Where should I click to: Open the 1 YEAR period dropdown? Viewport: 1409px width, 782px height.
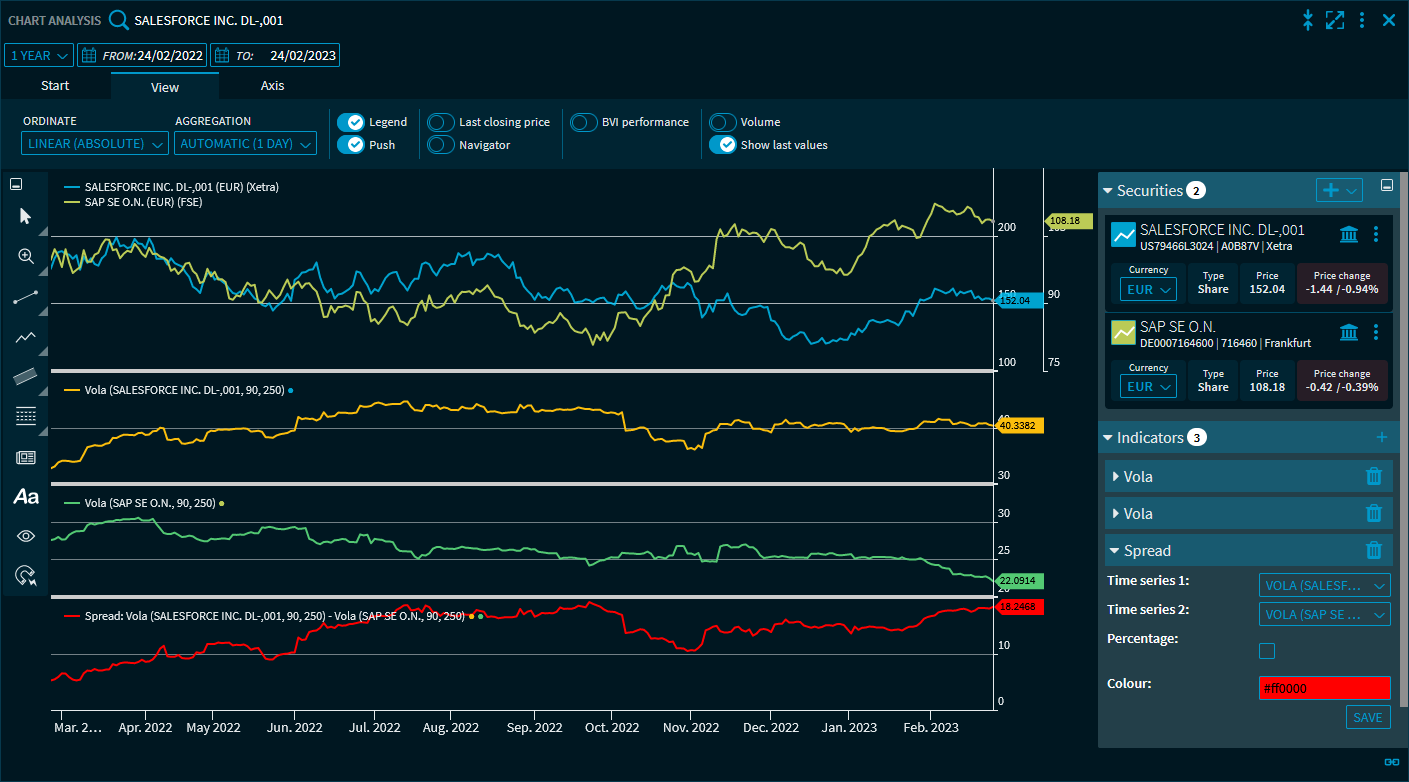(39, 56)
